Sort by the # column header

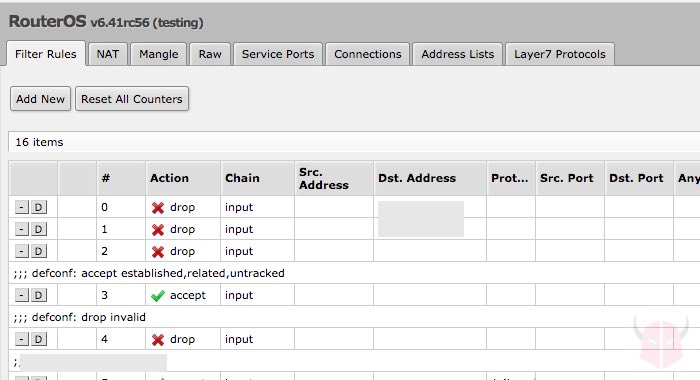pos(121,178)
